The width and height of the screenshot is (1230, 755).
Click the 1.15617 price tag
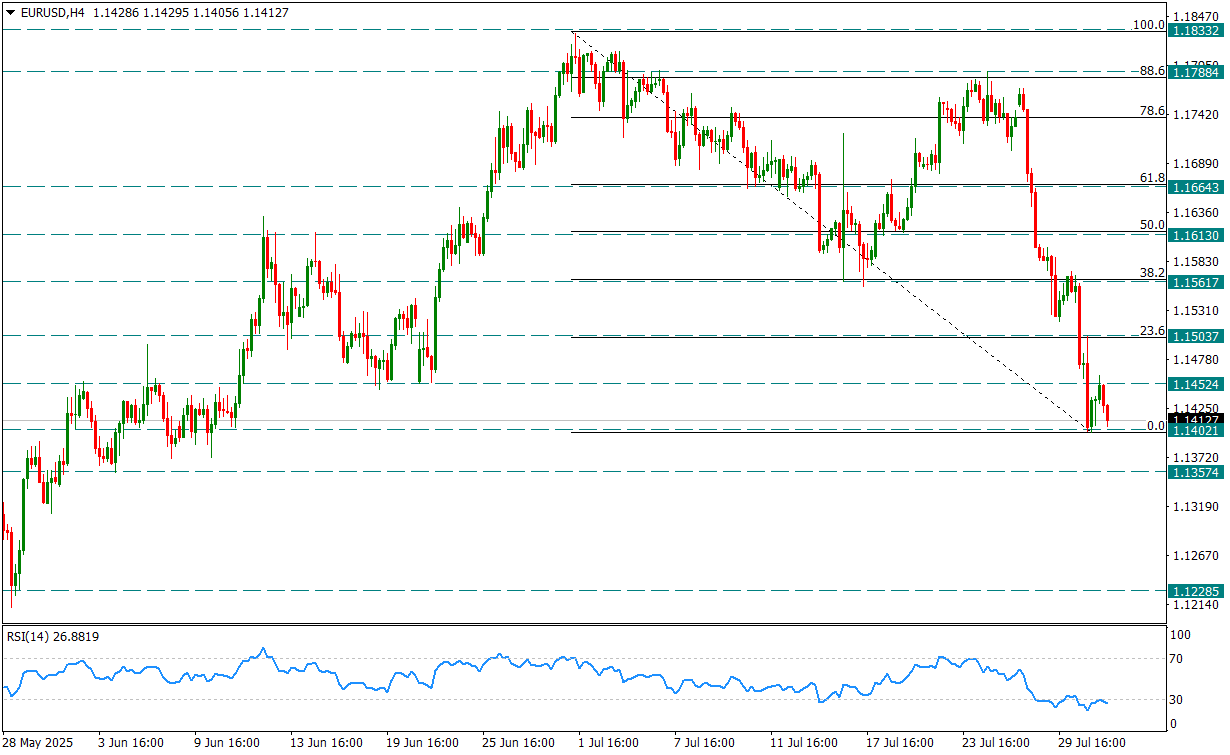(x=1197, y=282)
